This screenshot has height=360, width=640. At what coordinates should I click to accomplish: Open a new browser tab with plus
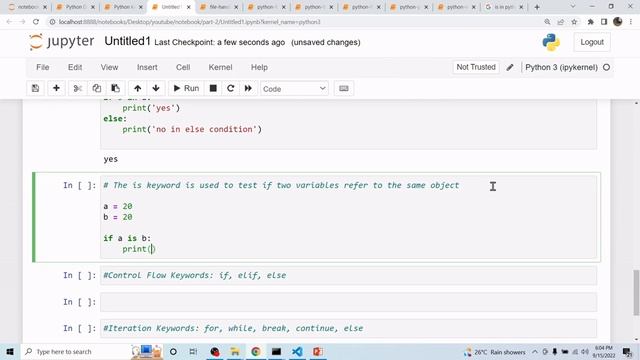click(x=537, y=7)
